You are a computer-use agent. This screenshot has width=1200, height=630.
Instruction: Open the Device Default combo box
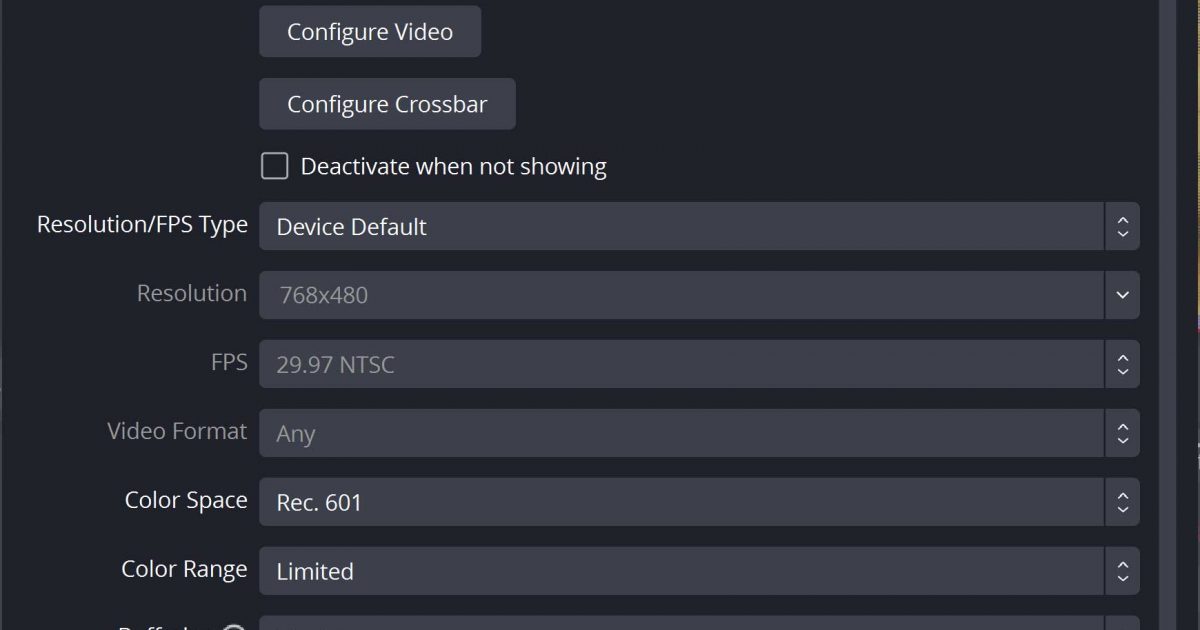pyautogui.click(x=680, y=227)
